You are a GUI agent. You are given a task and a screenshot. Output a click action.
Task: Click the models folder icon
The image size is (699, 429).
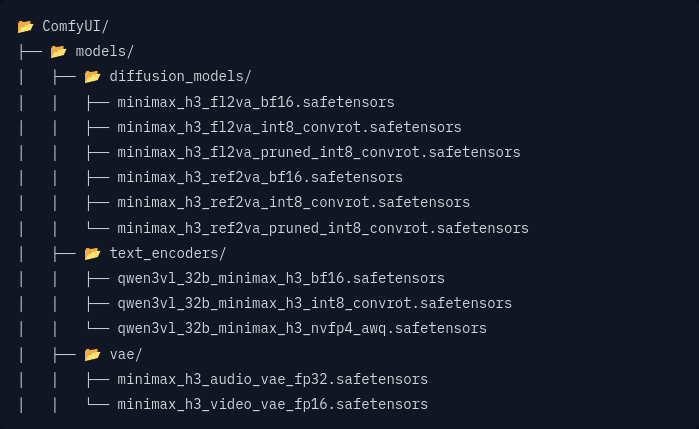[x=58, y=52]
